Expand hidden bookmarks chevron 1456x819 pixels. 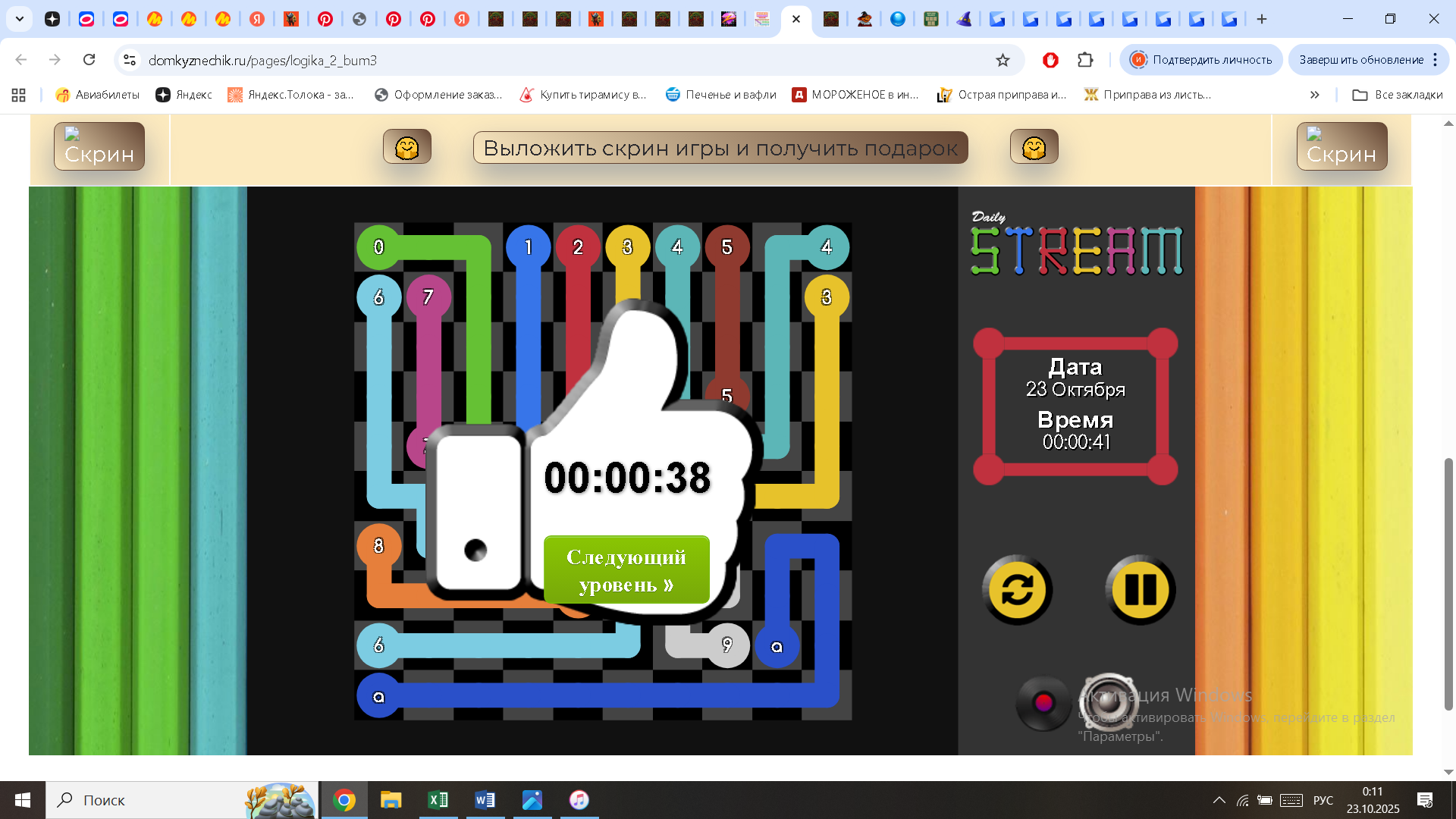click(1314, 95)
